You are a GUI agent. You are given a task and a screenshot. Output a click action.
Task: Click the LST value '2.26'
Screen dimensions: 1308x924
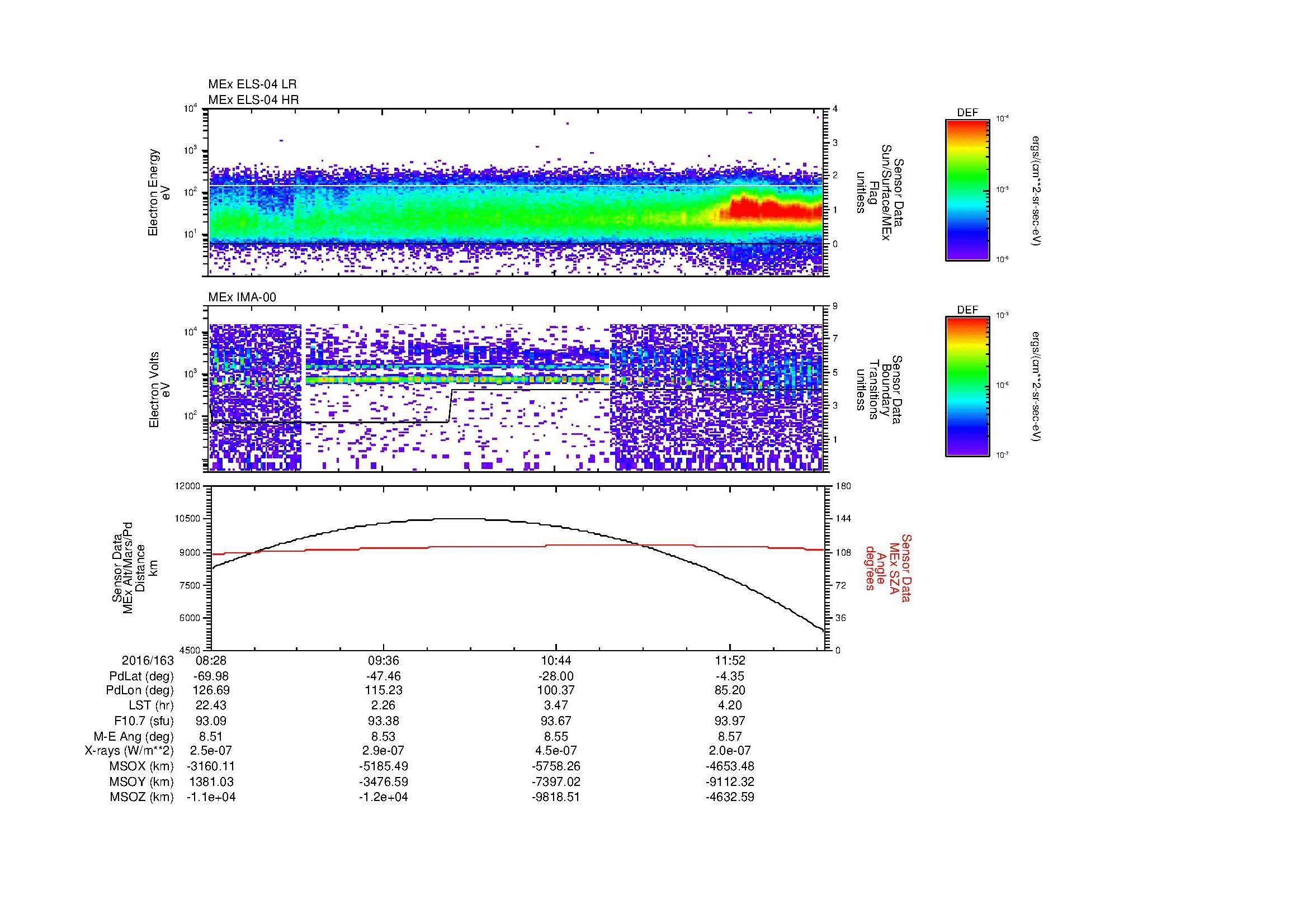click(384, 705)
